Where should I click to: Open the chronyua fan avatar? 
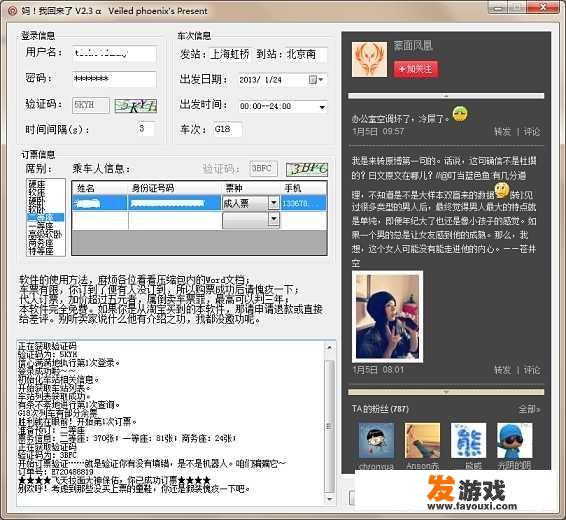376,441
